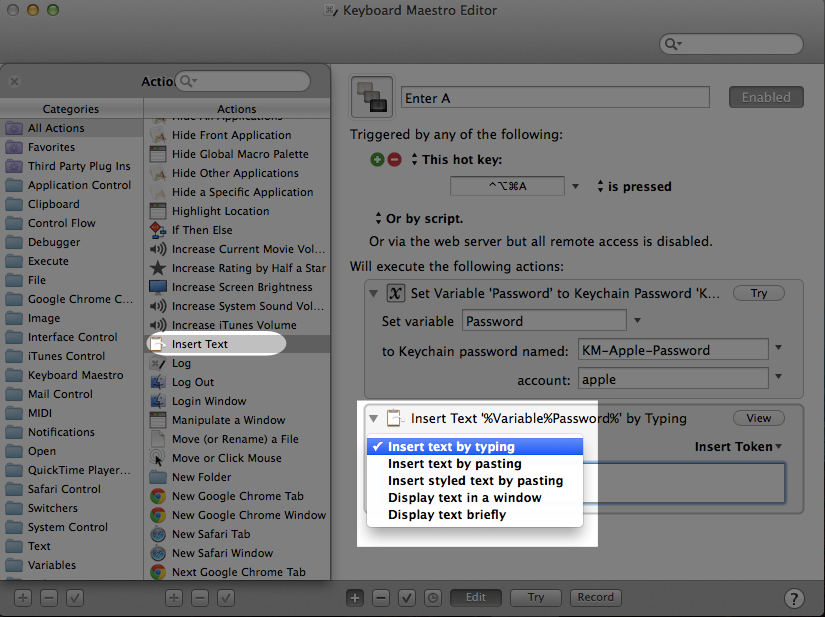Viewport: 825px width, 617px height.
Task: Click the speaker icon for Increase iTunes Volume
Action: (158, 325)
